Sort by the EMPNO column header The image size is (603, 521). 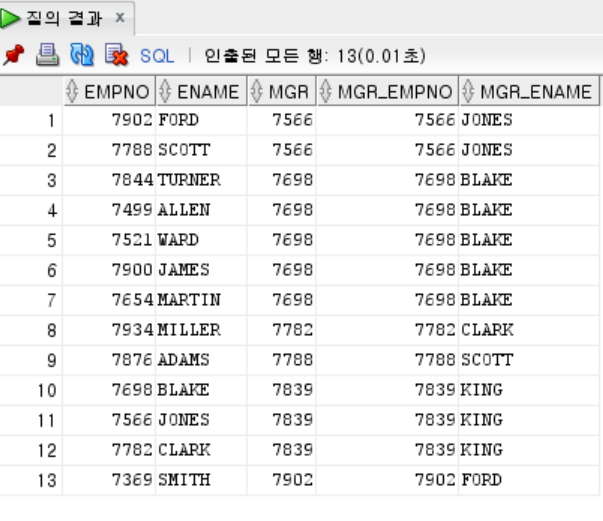[x=109, y=92]
